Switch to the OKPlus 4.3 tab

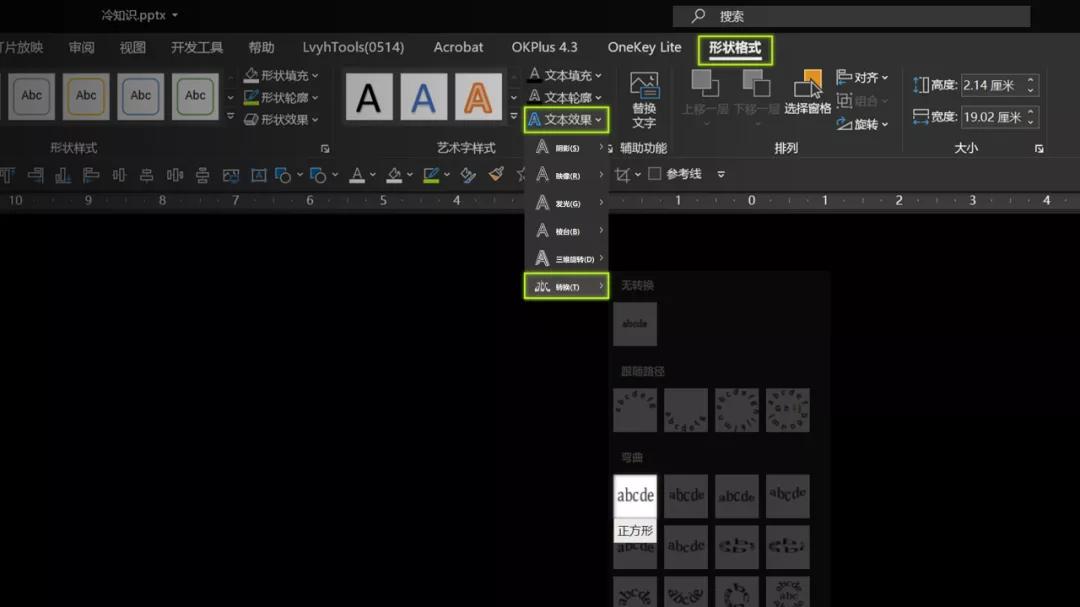coord(544,47)
